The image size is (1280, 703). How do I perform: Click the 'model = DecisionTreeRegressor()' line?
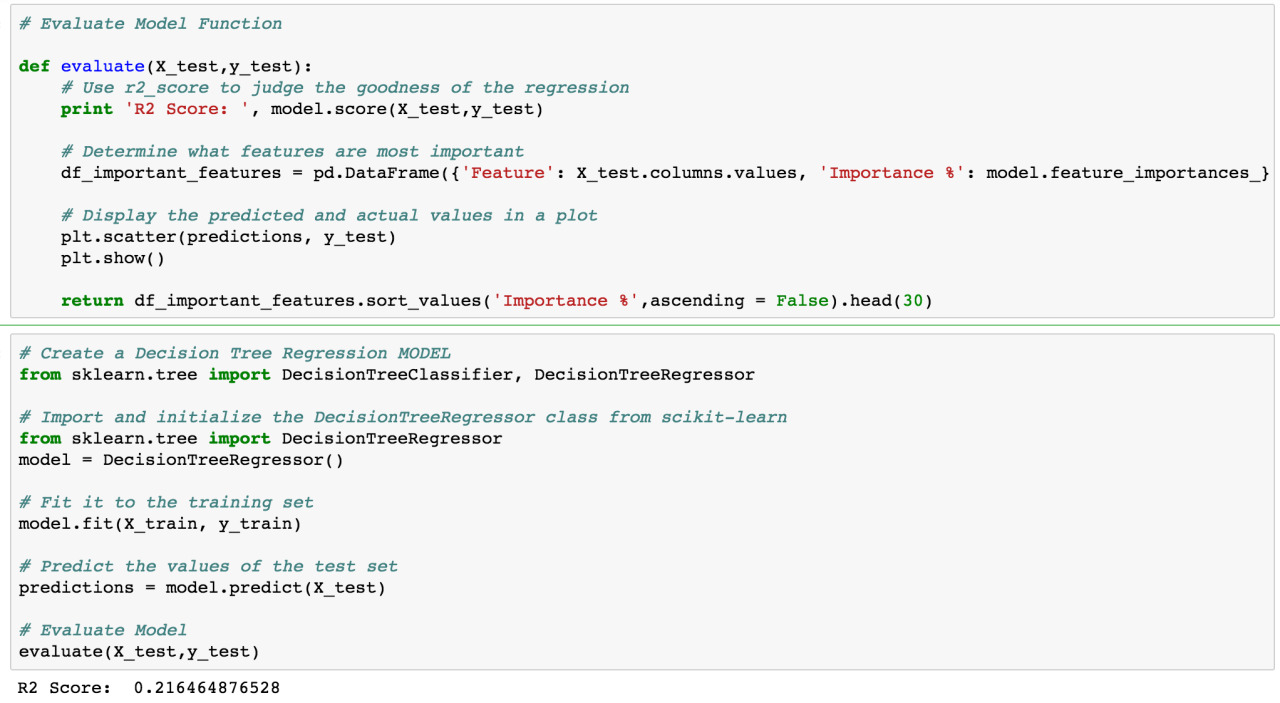pos(181,460)
